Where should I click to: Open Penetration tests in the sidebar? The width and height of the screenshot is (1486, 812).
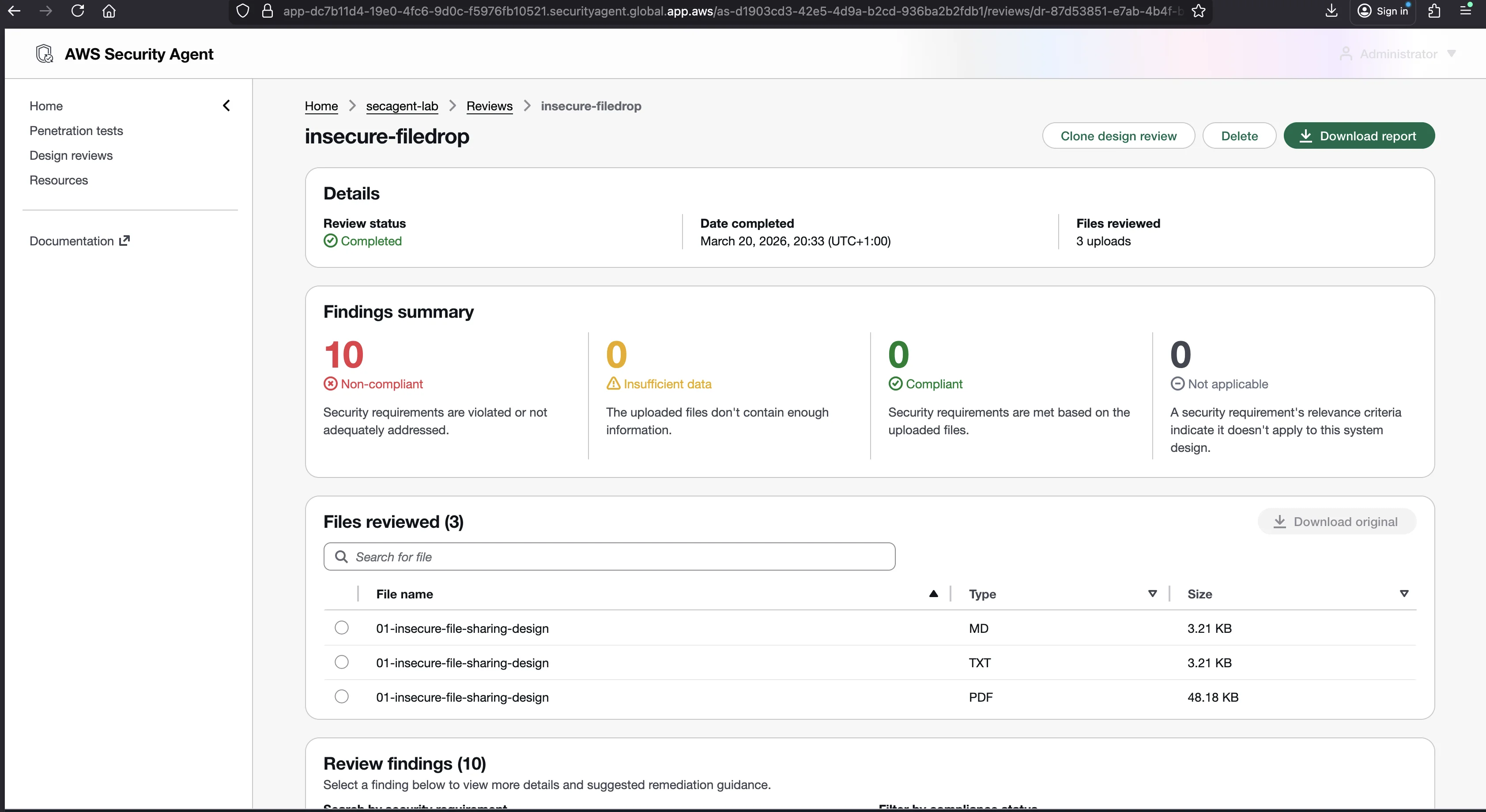click(x=76, y=131)
